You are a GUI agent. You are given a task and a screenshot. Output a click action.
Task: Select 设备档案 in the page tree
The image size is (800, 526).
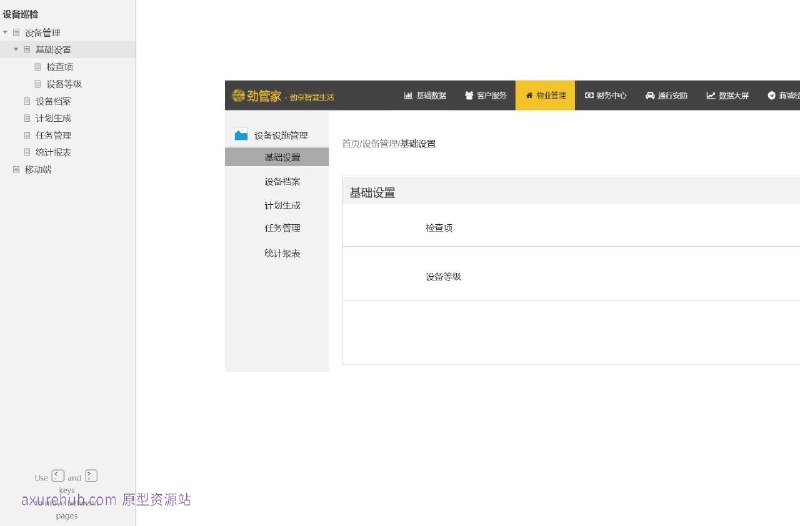(53, 101)
